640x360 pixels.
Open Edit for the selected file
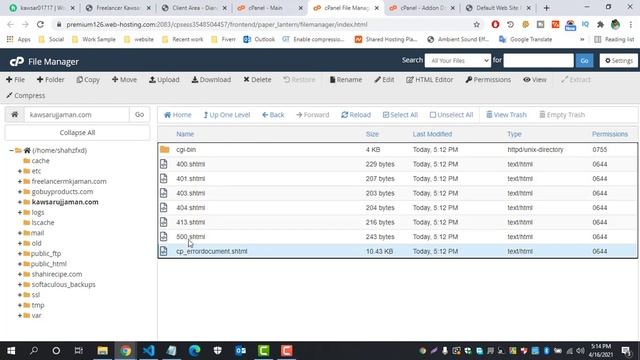pos(384,80)
